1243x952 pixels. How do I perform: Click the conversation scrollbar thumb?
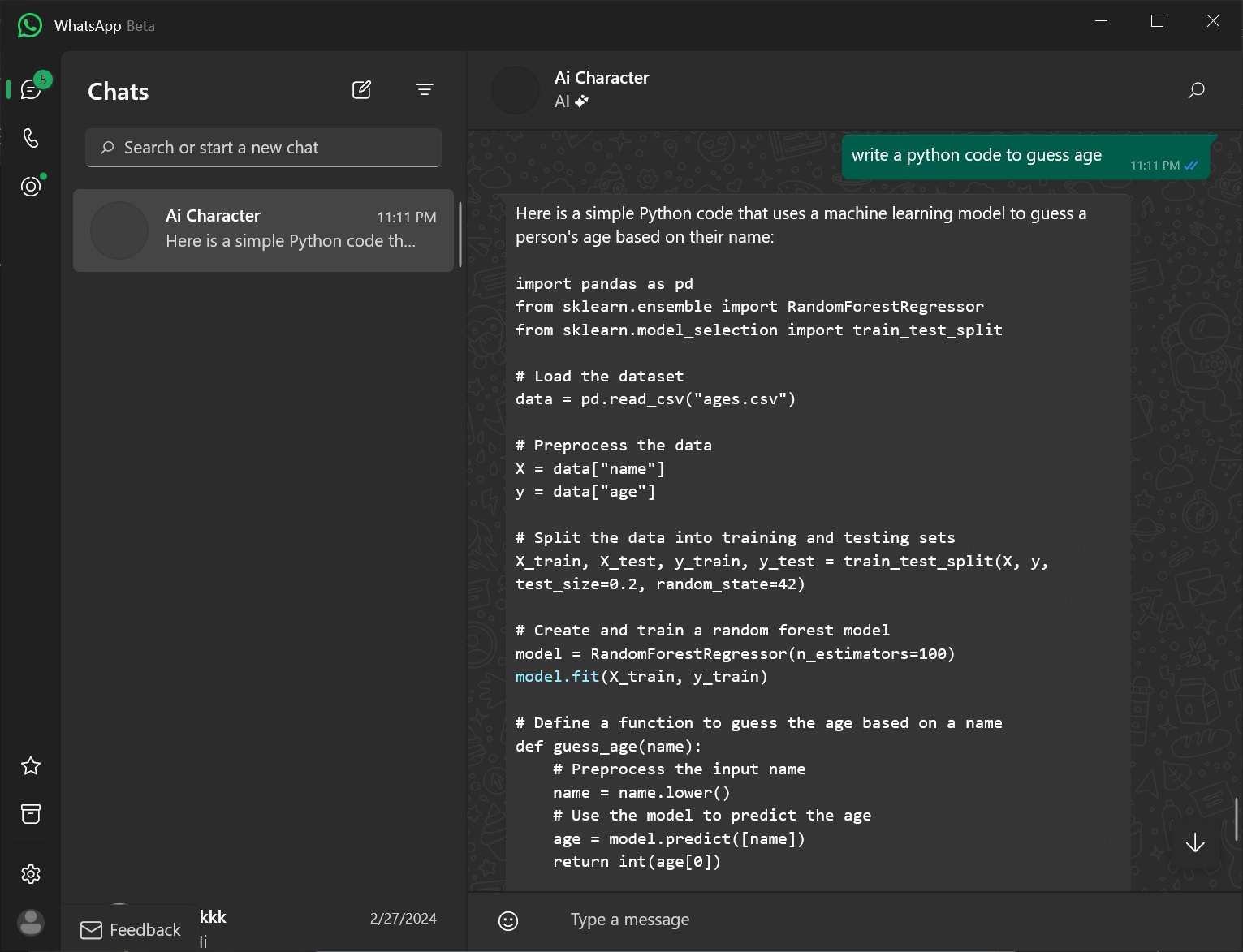(1237, 819)
